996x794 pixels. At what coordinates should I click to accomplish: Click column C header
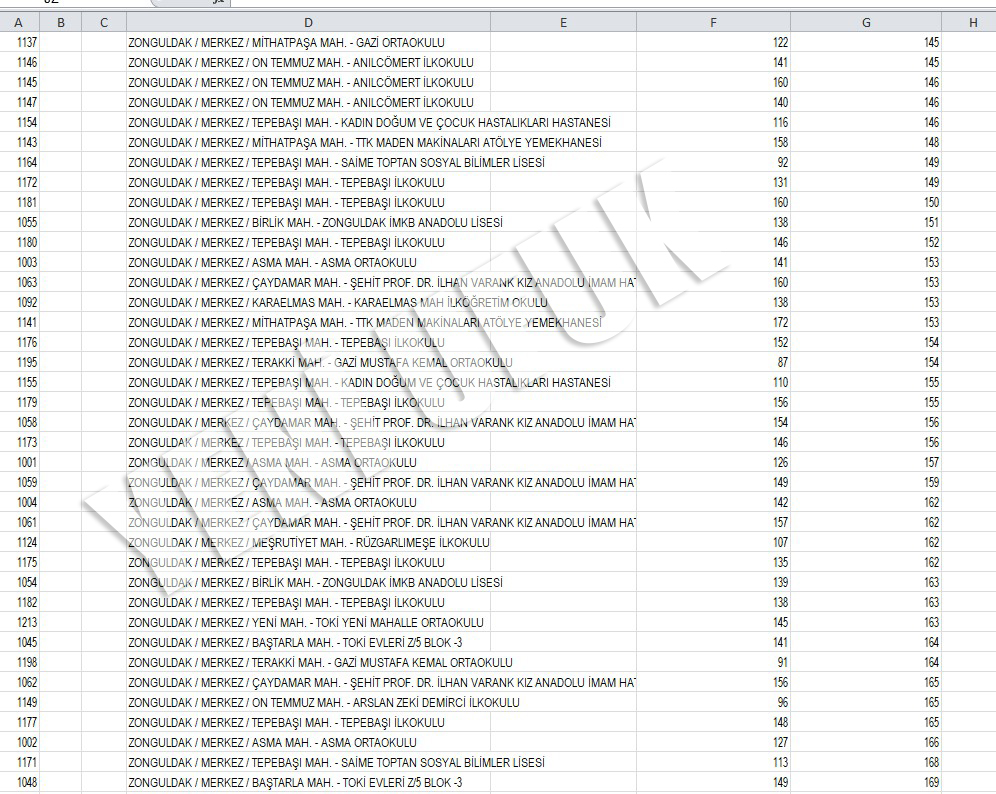click(105, 22)
